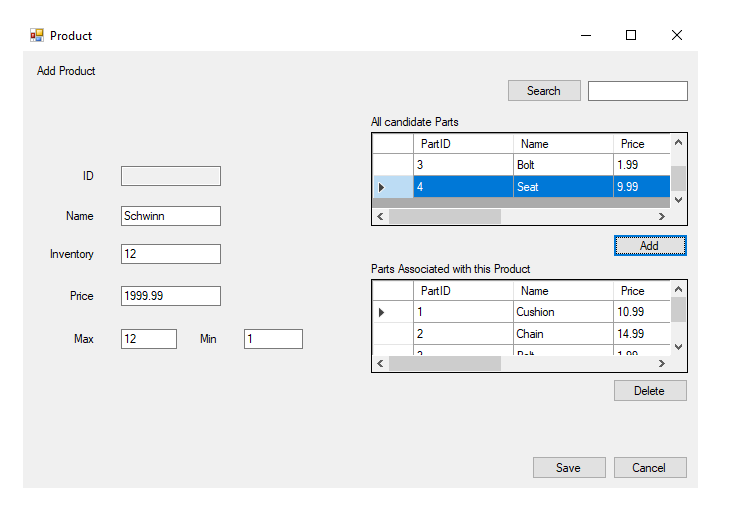Click PartID cell 4 in candidate parts
The image size is (731, 521).
tap(463, 187)
